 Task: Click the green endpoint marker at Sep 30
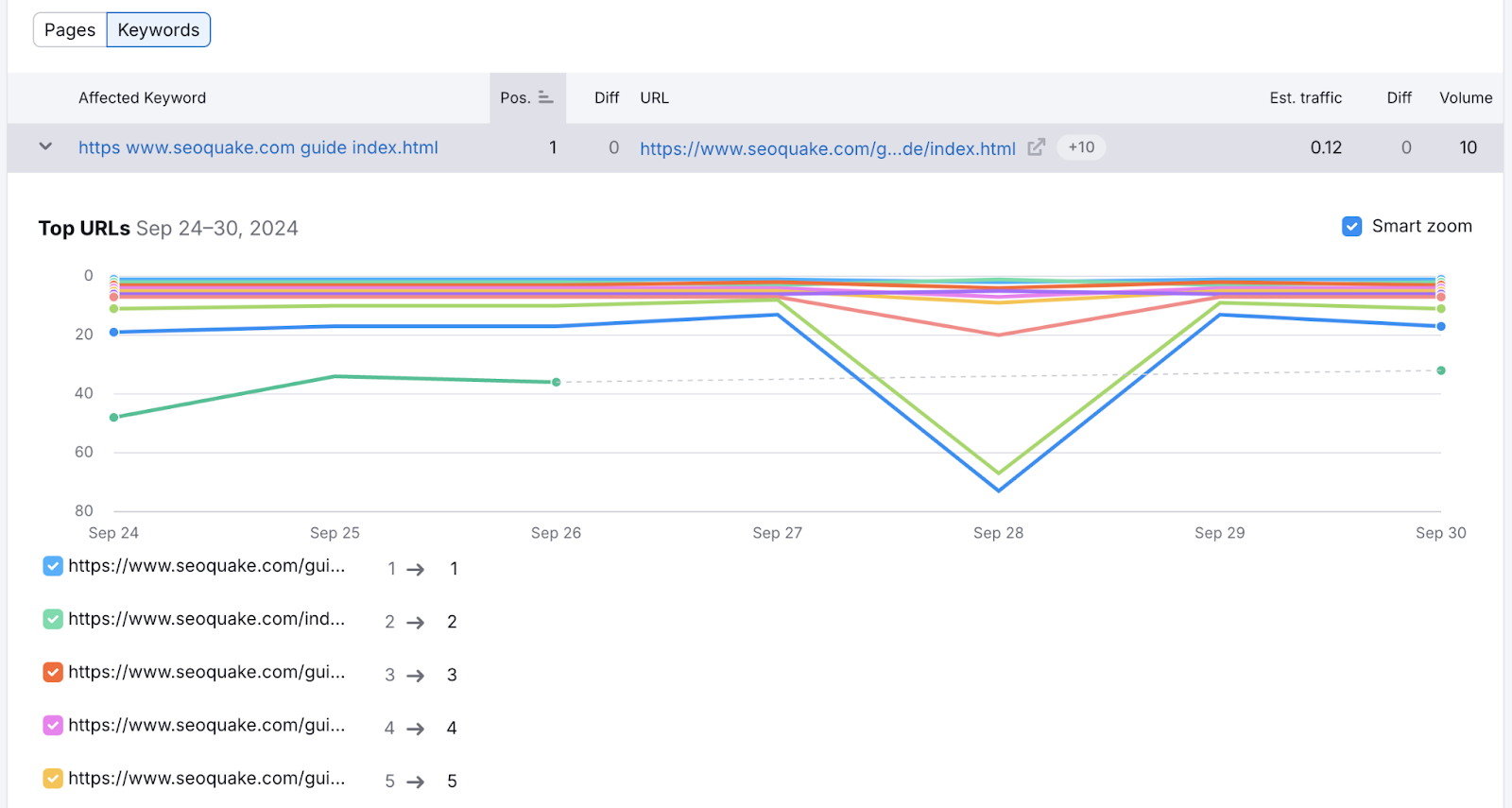[x=1440, y=370]
